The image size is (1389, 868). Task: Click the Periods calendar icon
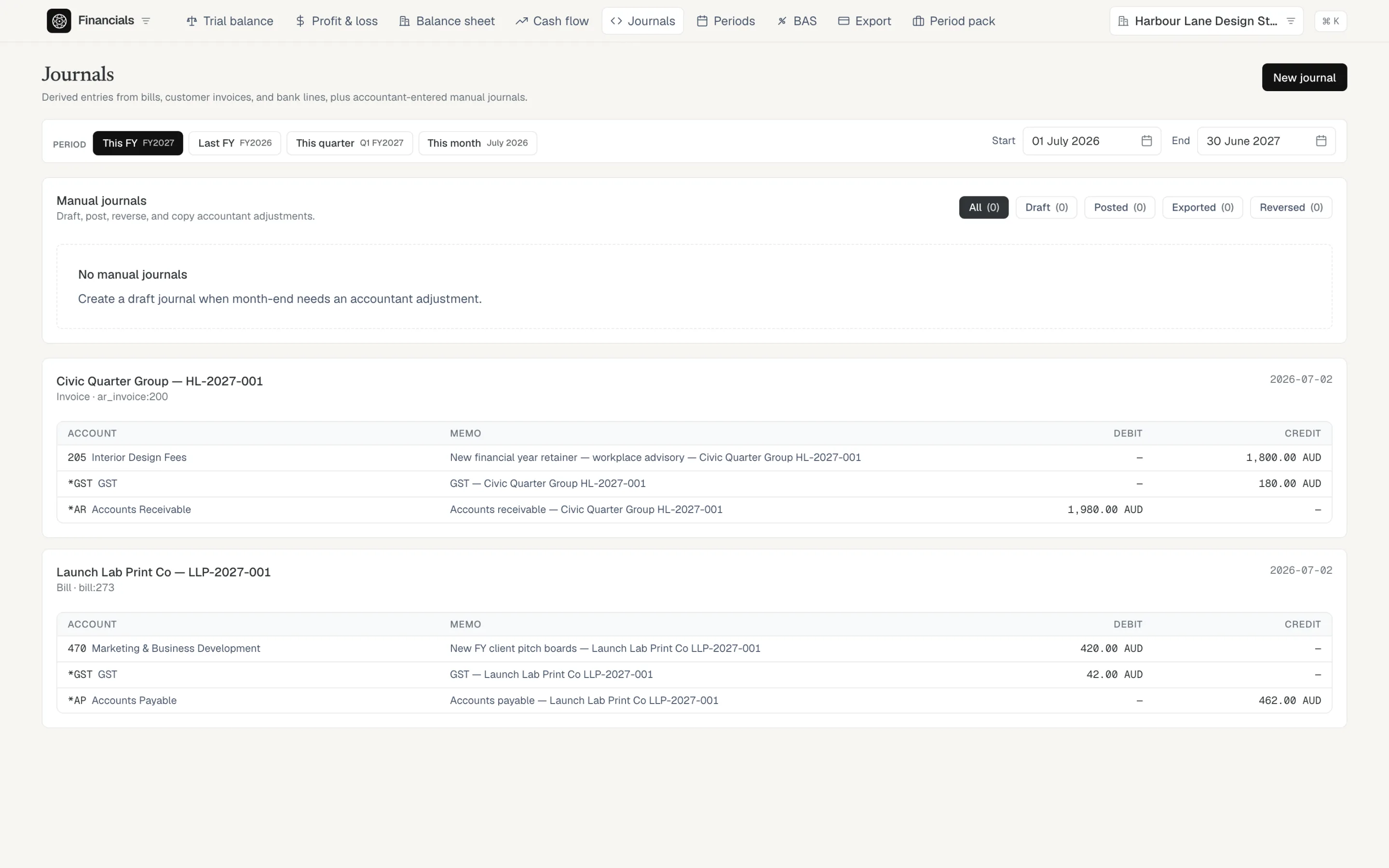click(x=702, y=21)
